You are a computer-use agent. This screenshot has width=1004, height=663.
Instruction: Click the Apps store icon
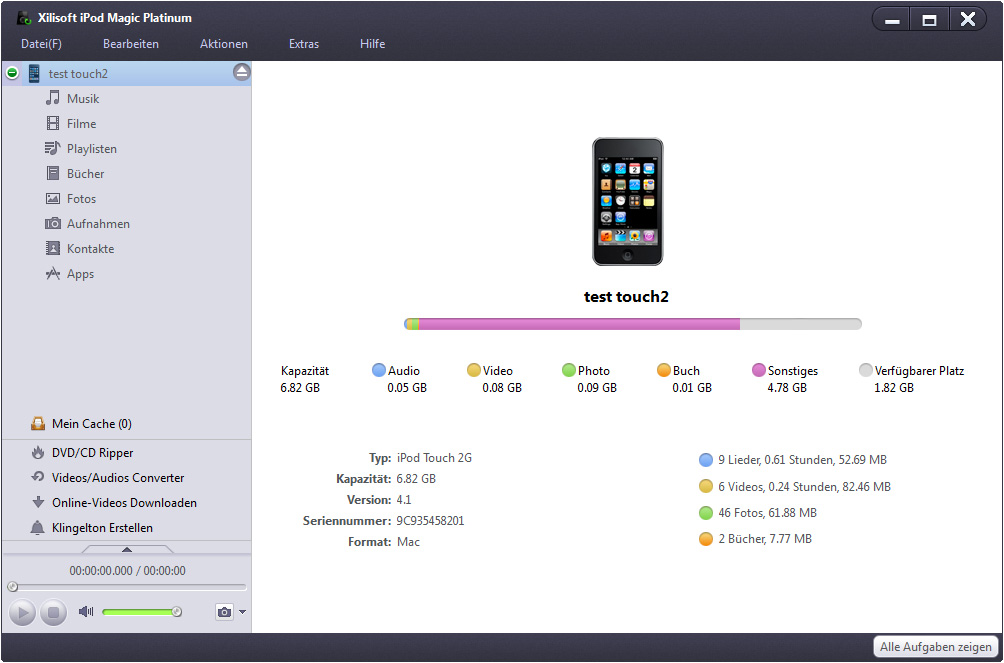53,274
